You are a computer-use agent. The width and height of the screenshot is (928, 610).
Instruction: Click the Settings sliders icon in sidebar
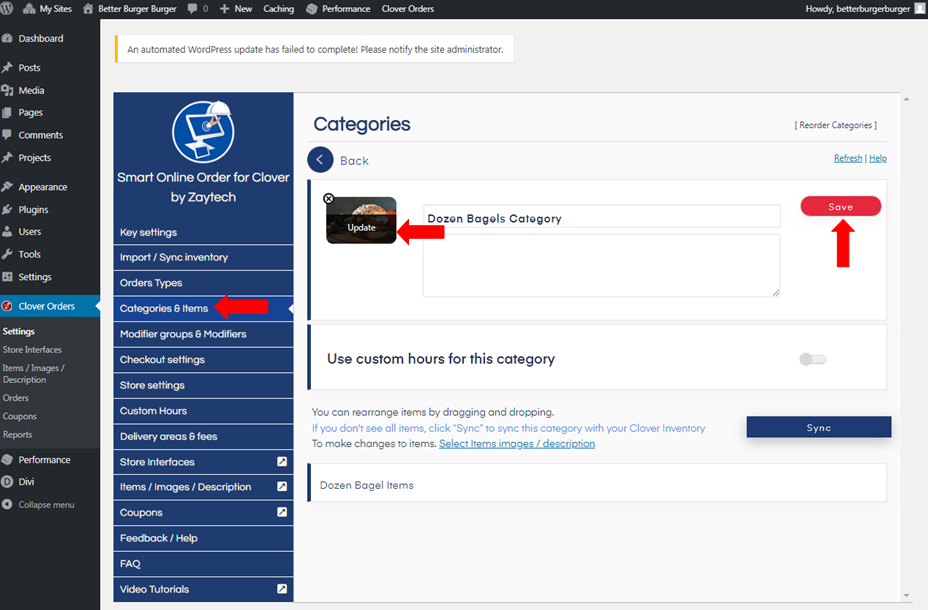click(x=7, y=277)
